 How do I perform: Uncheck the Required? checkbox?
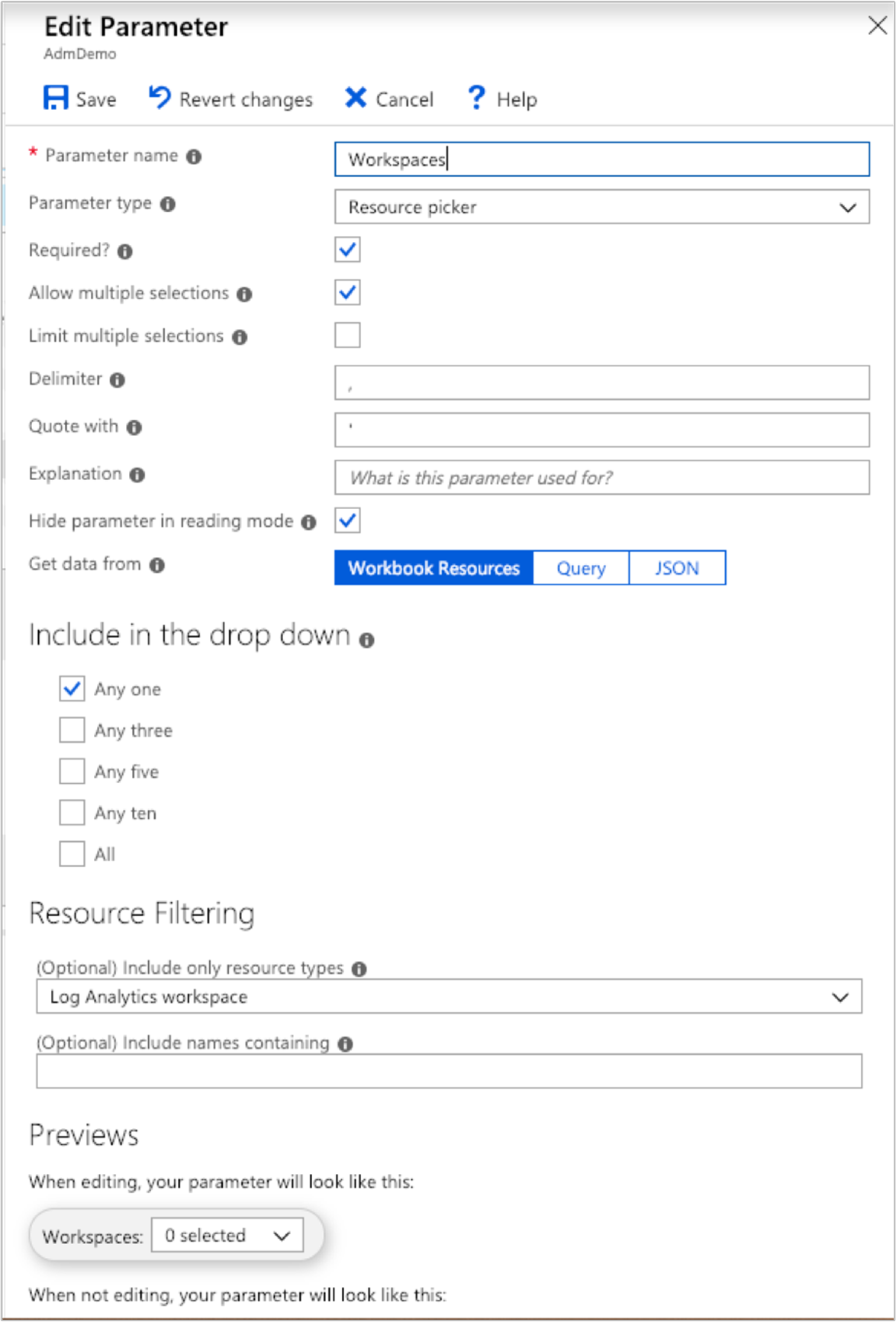[347, 250]
